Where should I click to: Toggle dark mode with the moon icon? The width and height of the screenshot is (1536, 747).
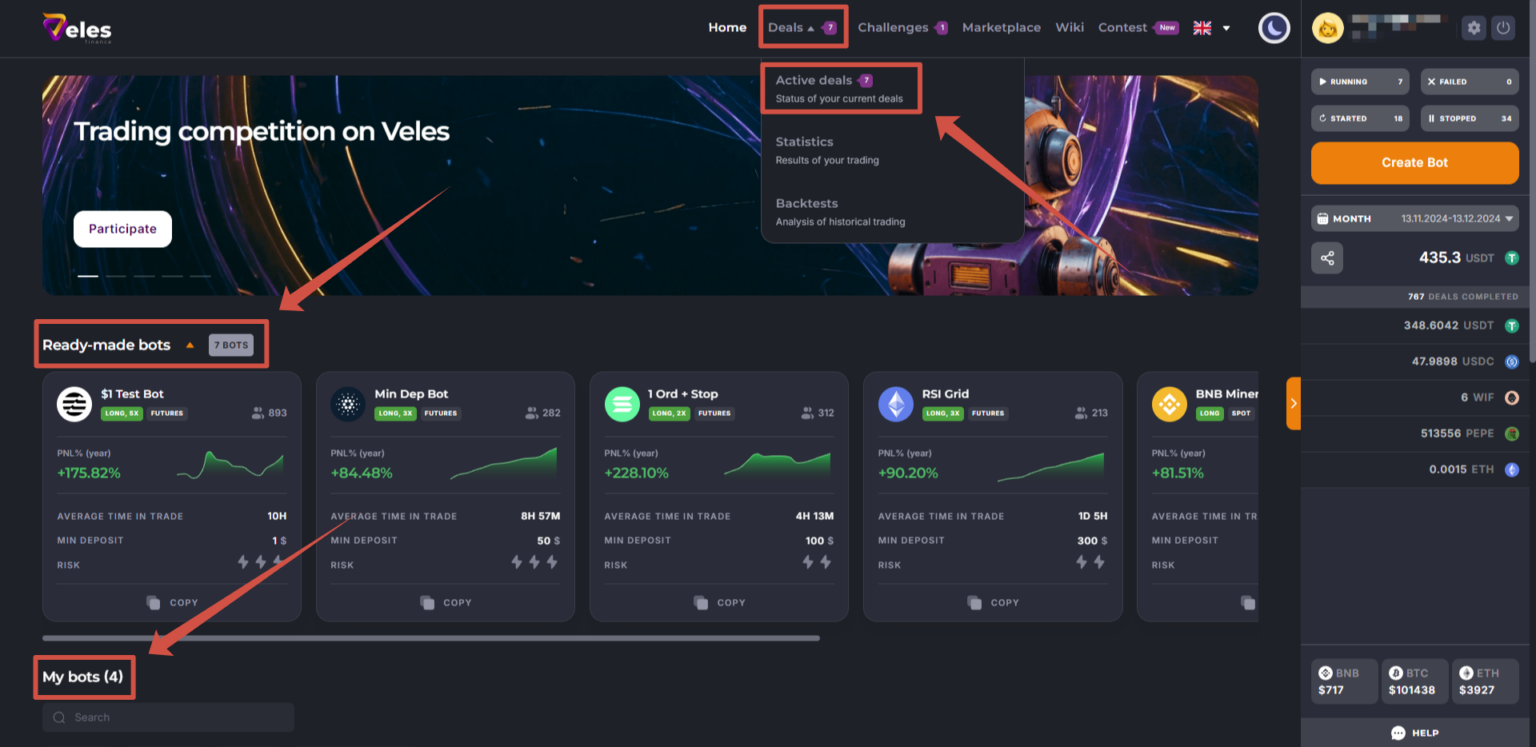(1274, 28)
